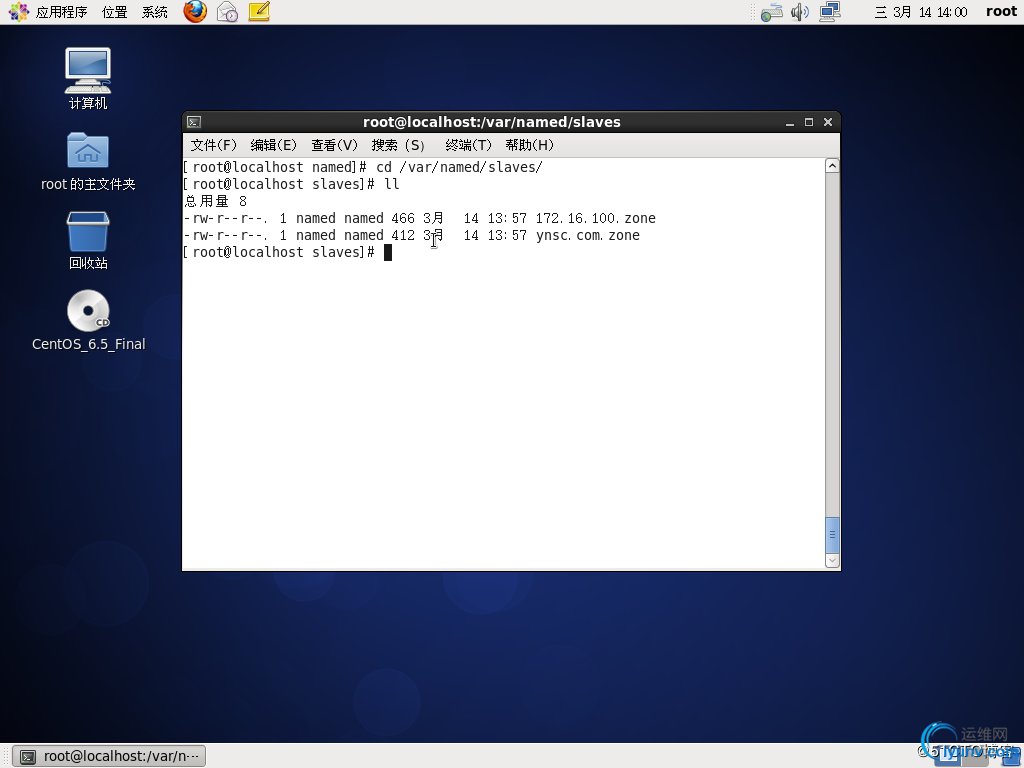The height and width of the screenshot is (768, 1024).
Task: Open the terminal 终端(T) menu
Action: click(468, 145)
